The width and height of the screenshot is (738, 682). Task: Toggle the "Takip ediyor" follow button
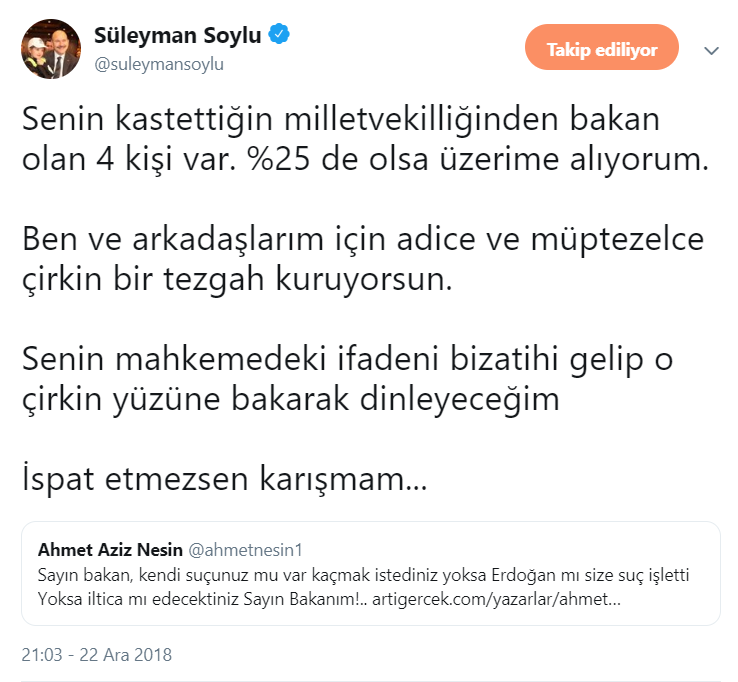601,49
